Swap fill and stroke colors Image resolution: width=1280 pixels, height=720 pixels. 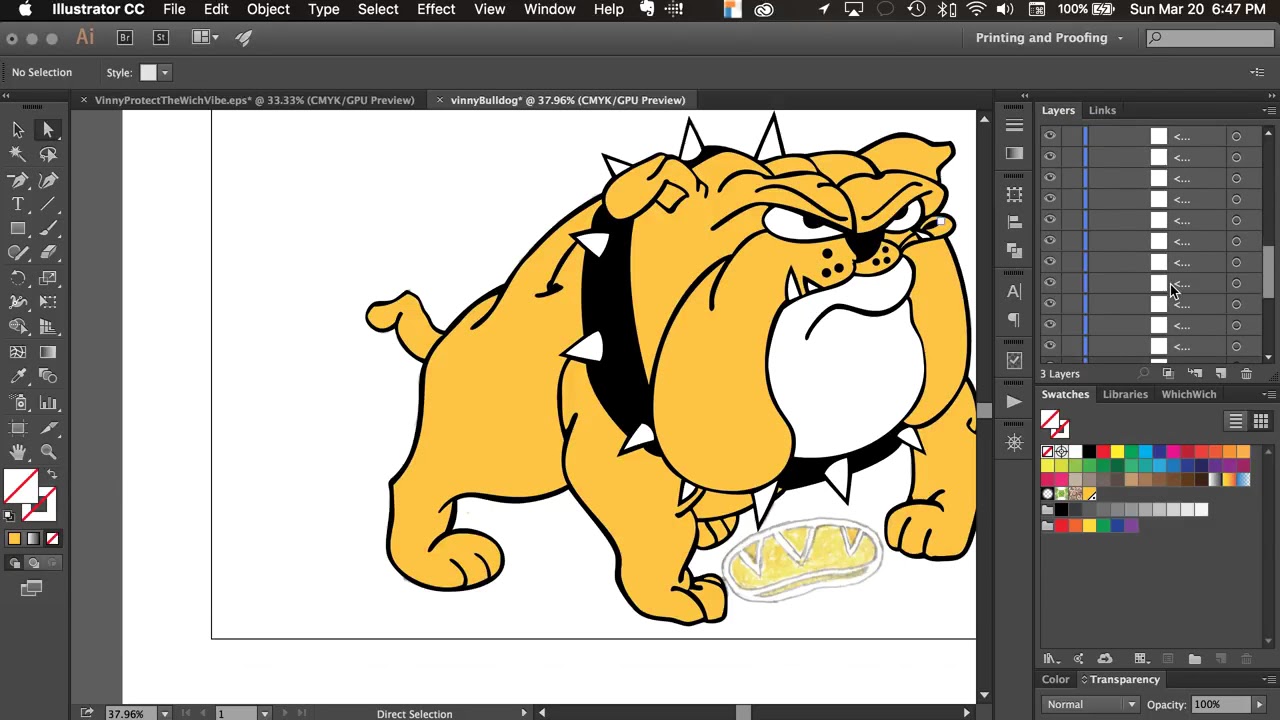pos(52,475)
